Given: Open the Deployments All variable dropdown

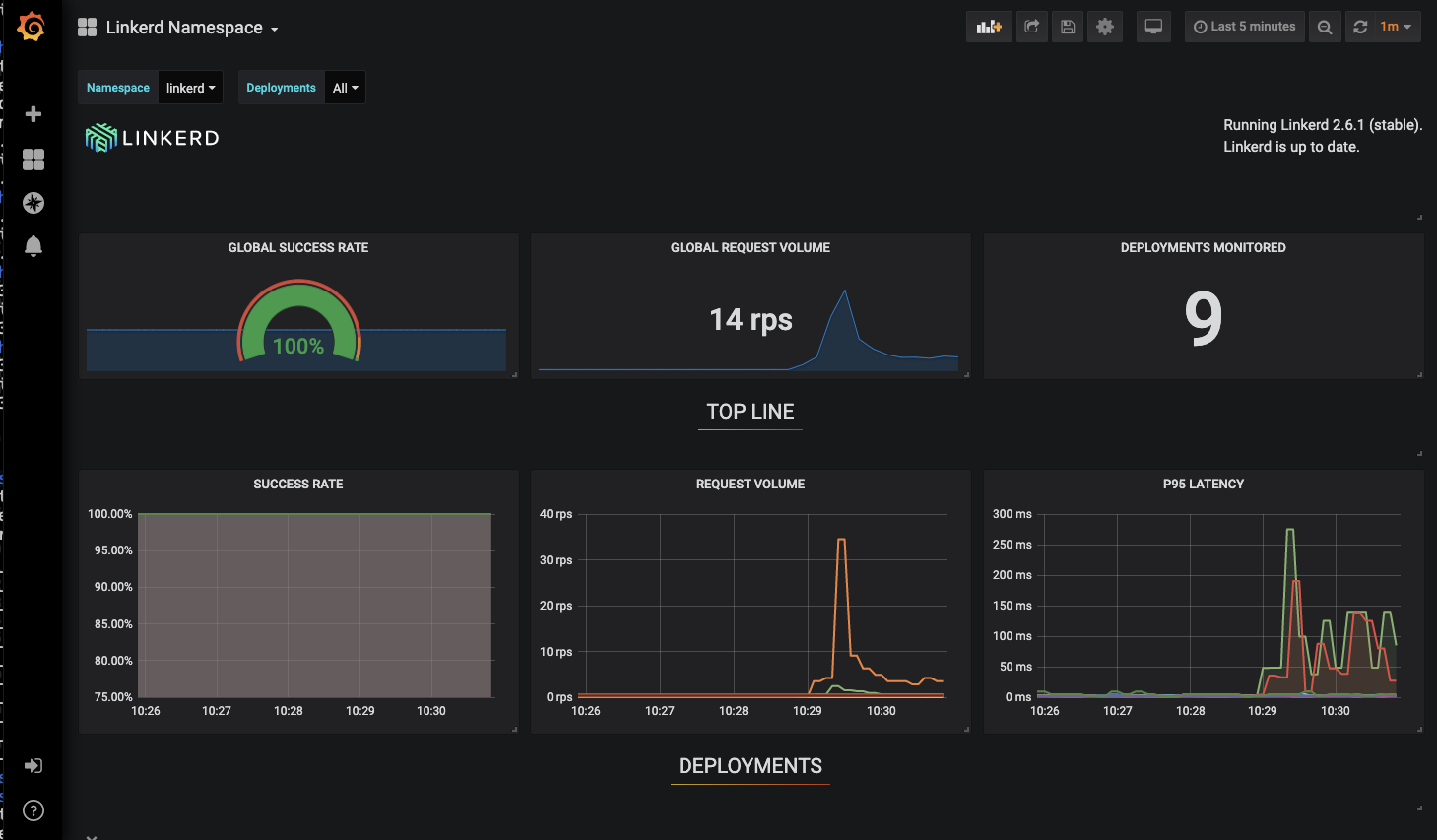Looking at the screenshot, I should click(x=345, y=88).
